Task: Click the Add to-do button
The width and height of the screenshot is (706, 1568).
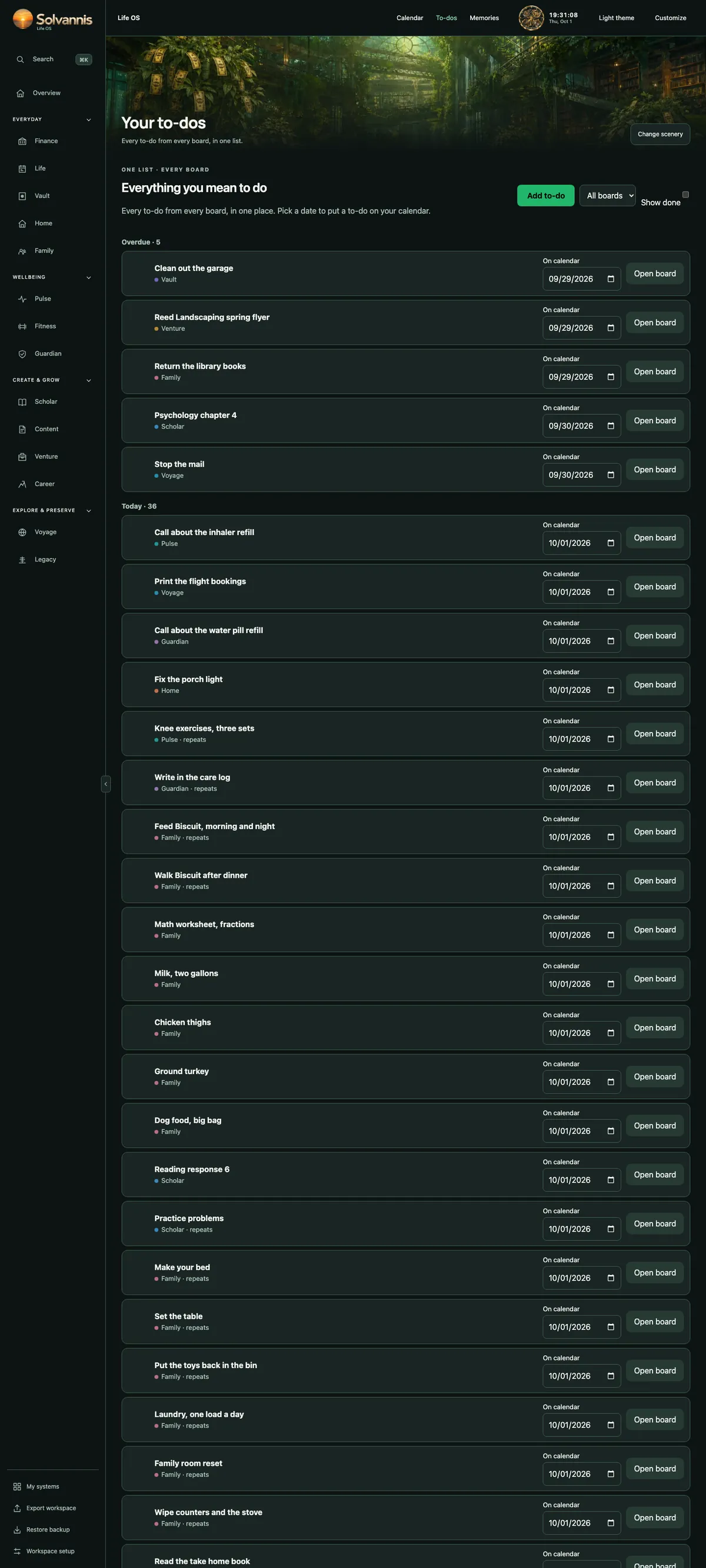Action: [x=545, y=195]
